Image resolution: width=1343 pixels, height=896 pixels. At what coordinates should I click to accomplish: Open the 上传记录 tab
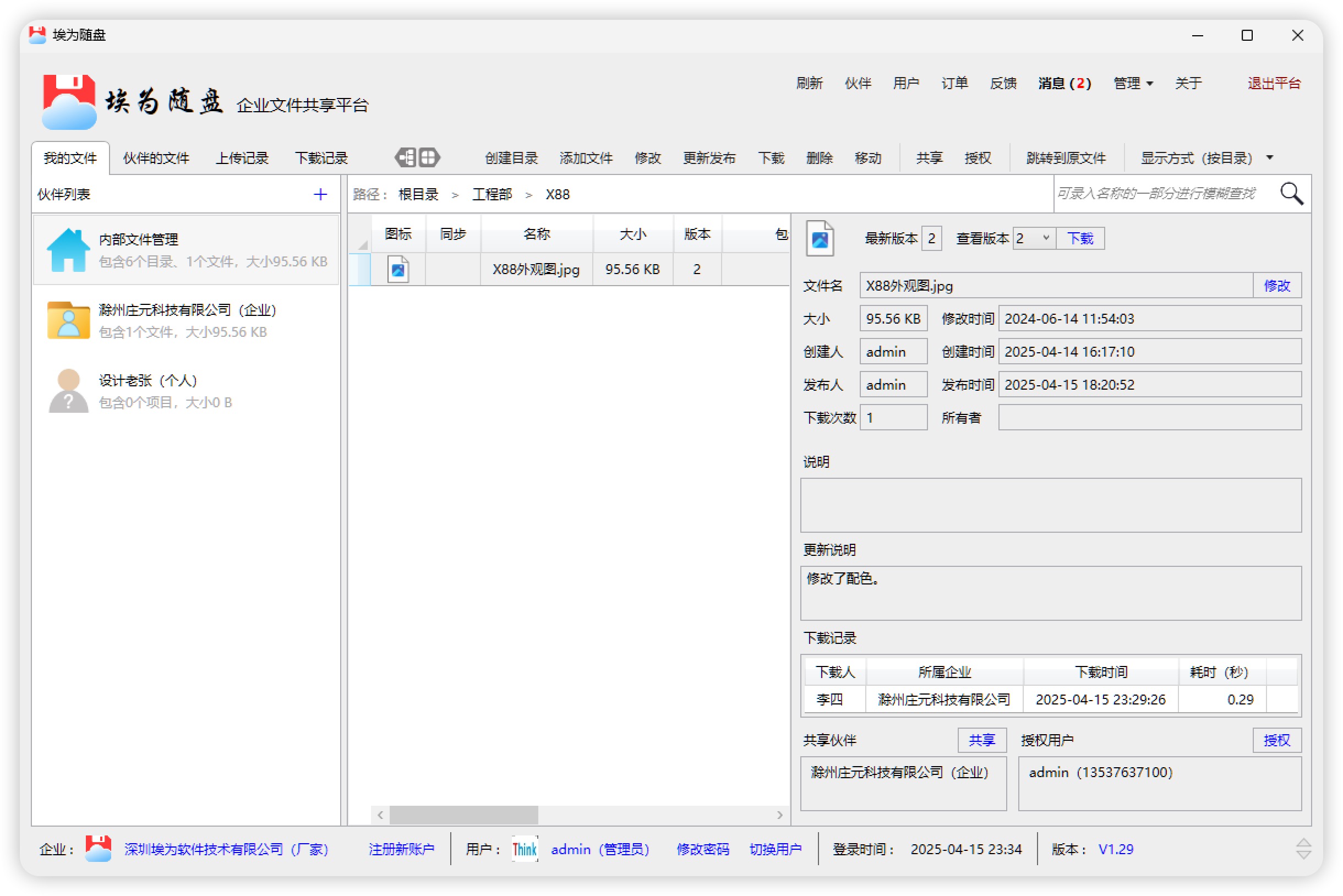(x=242, y=159)
